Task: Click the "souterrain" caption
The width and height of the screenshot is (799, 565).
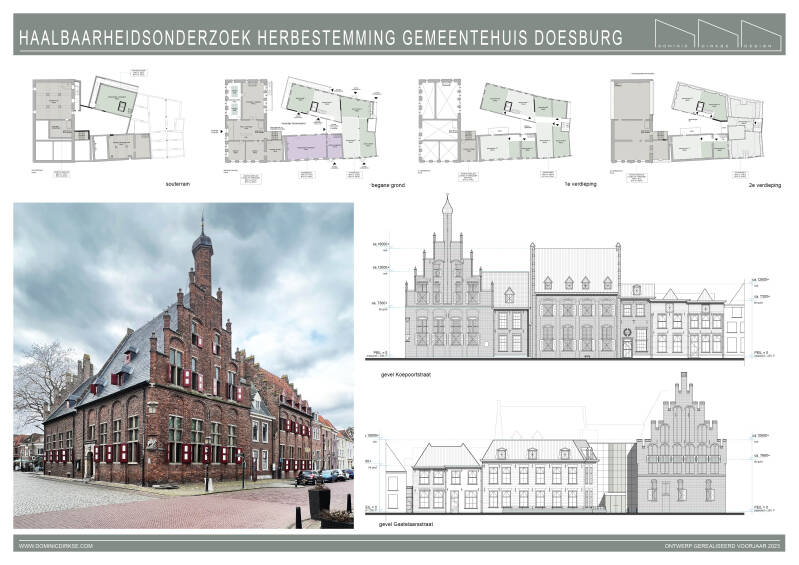Action: [177, 184]
